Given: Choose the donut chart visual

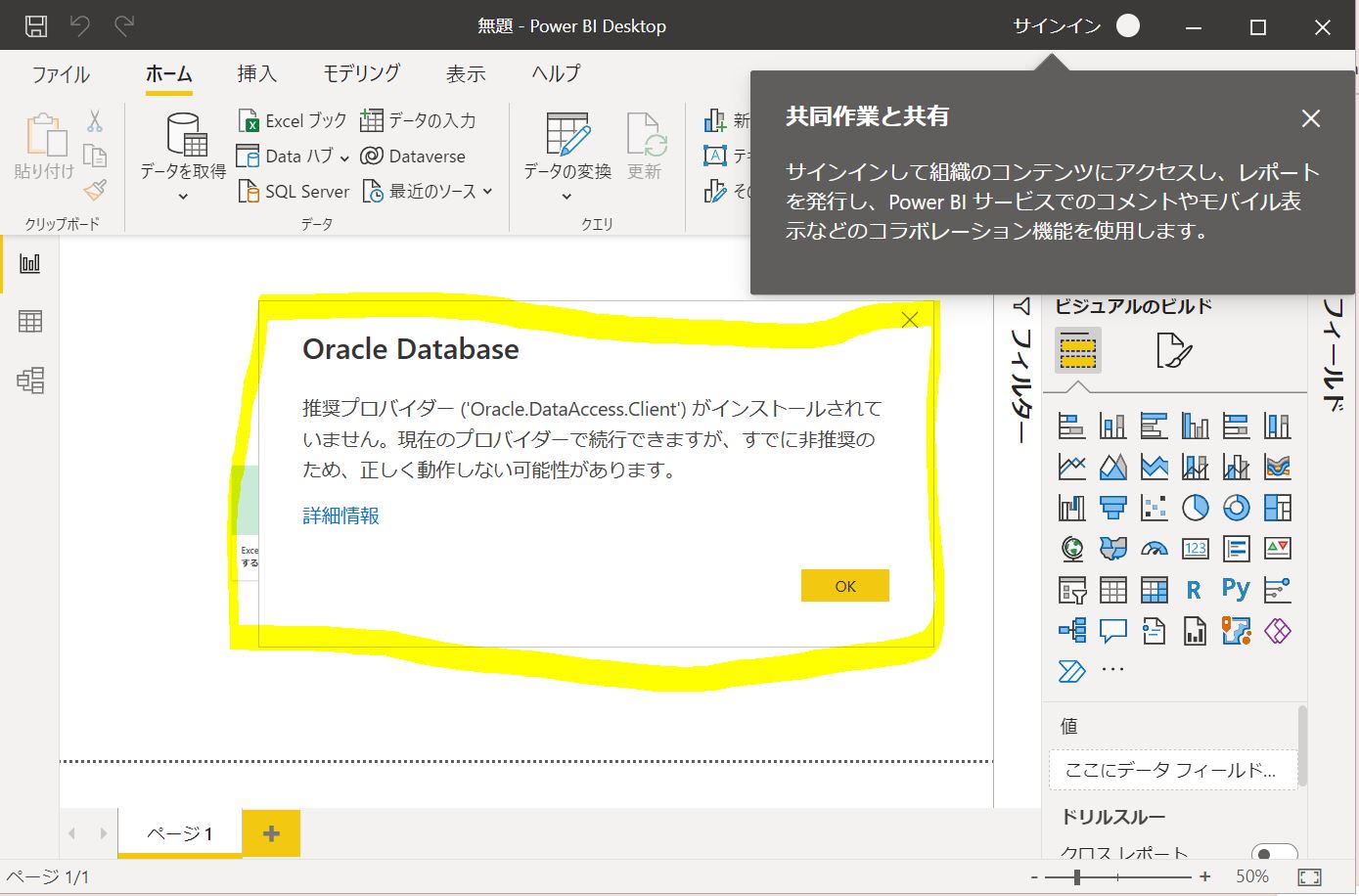Looking at the screenshot, I should pyautogui.click(x=1236, y=508).
